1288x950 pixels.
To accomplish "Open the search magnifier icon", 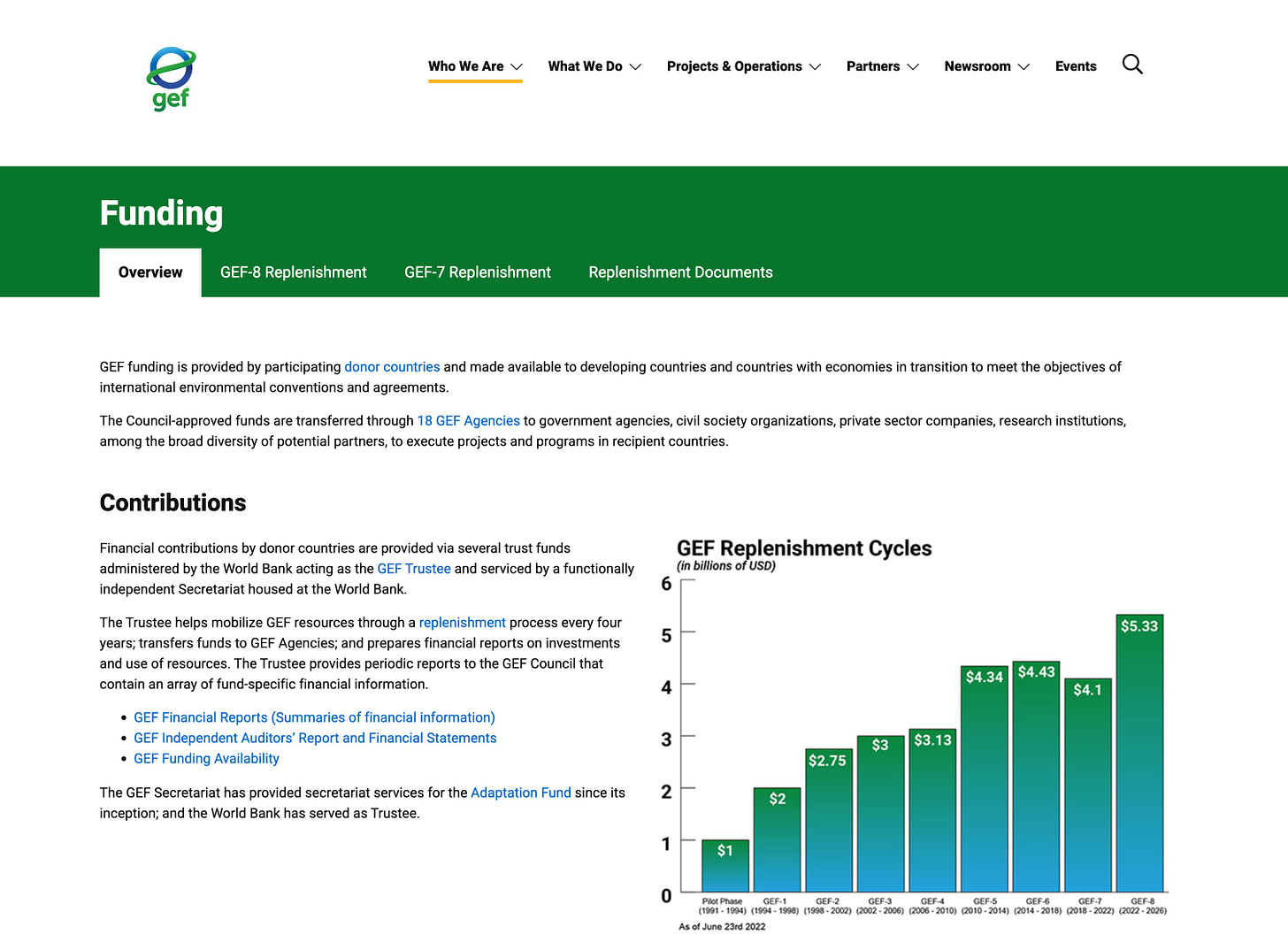I will [1132, 65].
